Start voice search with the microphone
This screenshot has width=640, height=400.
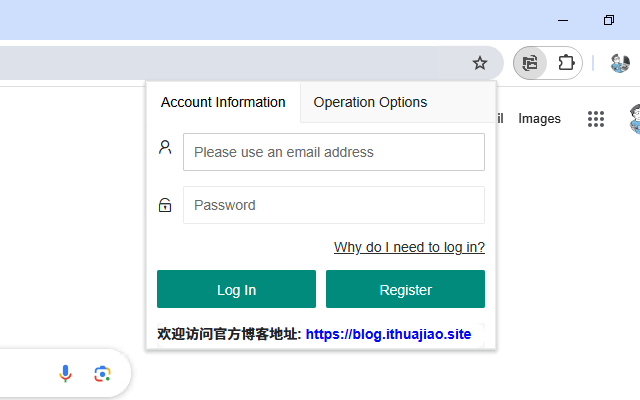tap(65, 373)
